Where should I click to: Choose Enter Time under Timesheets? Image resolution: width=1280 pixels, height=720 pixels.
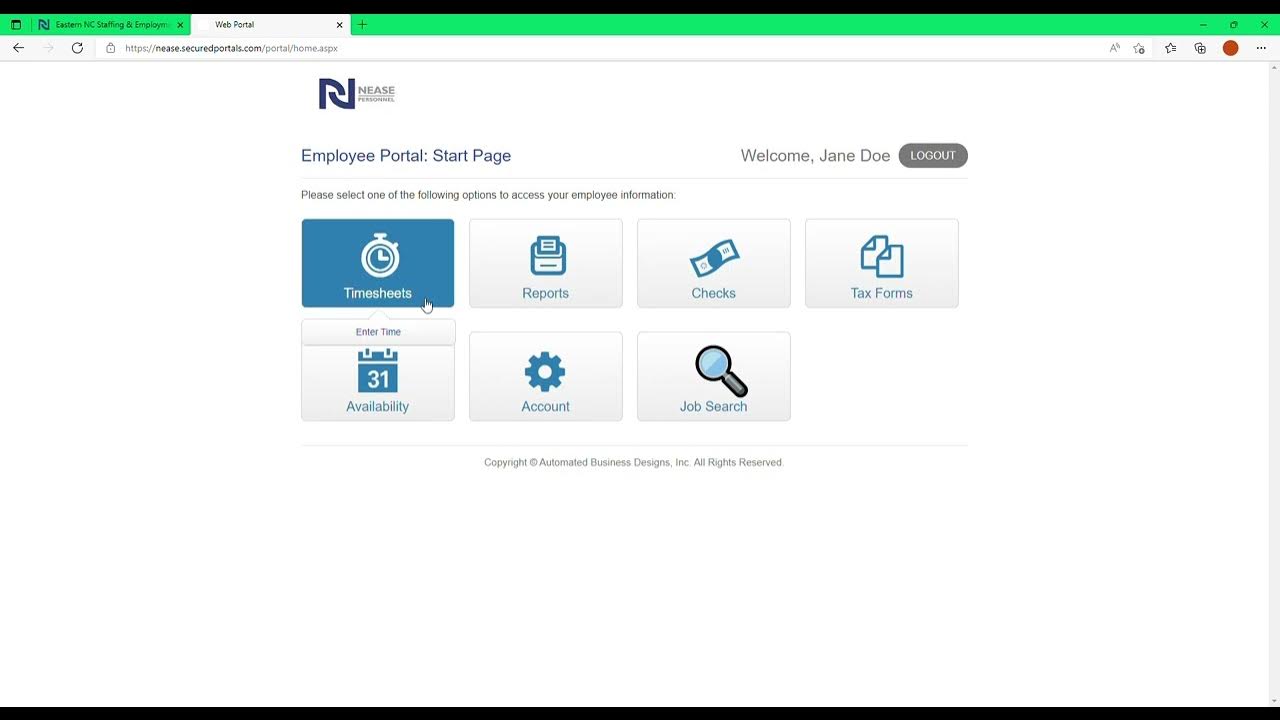[378, 332]
